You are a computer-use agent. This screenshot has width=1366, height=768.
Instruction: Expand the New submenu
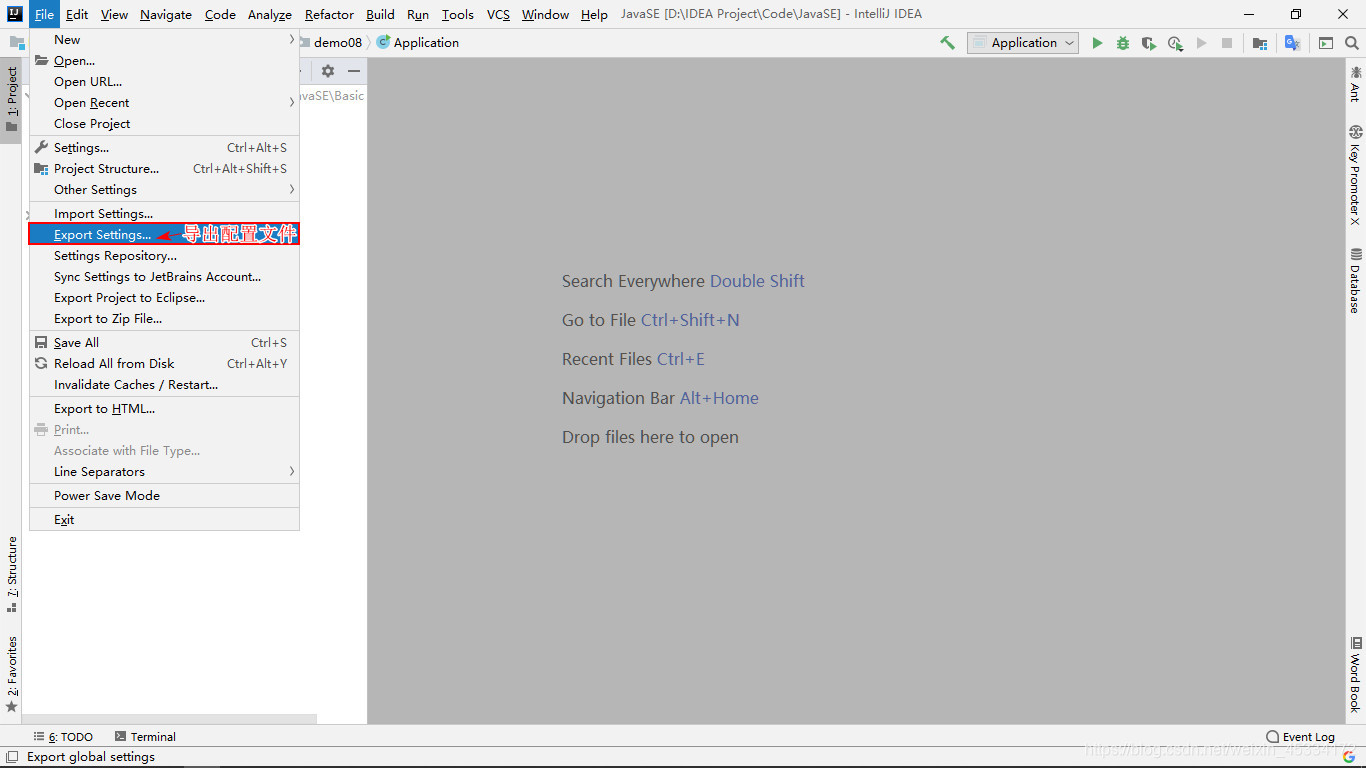pyautogui.click(x=164, y=40)
